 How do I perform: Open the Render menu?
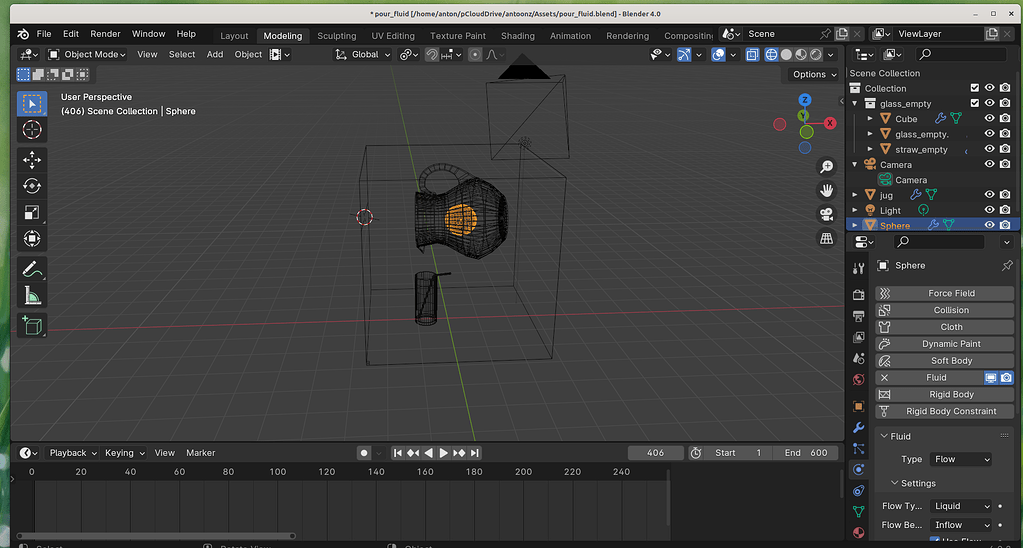[x=105, y=34]
